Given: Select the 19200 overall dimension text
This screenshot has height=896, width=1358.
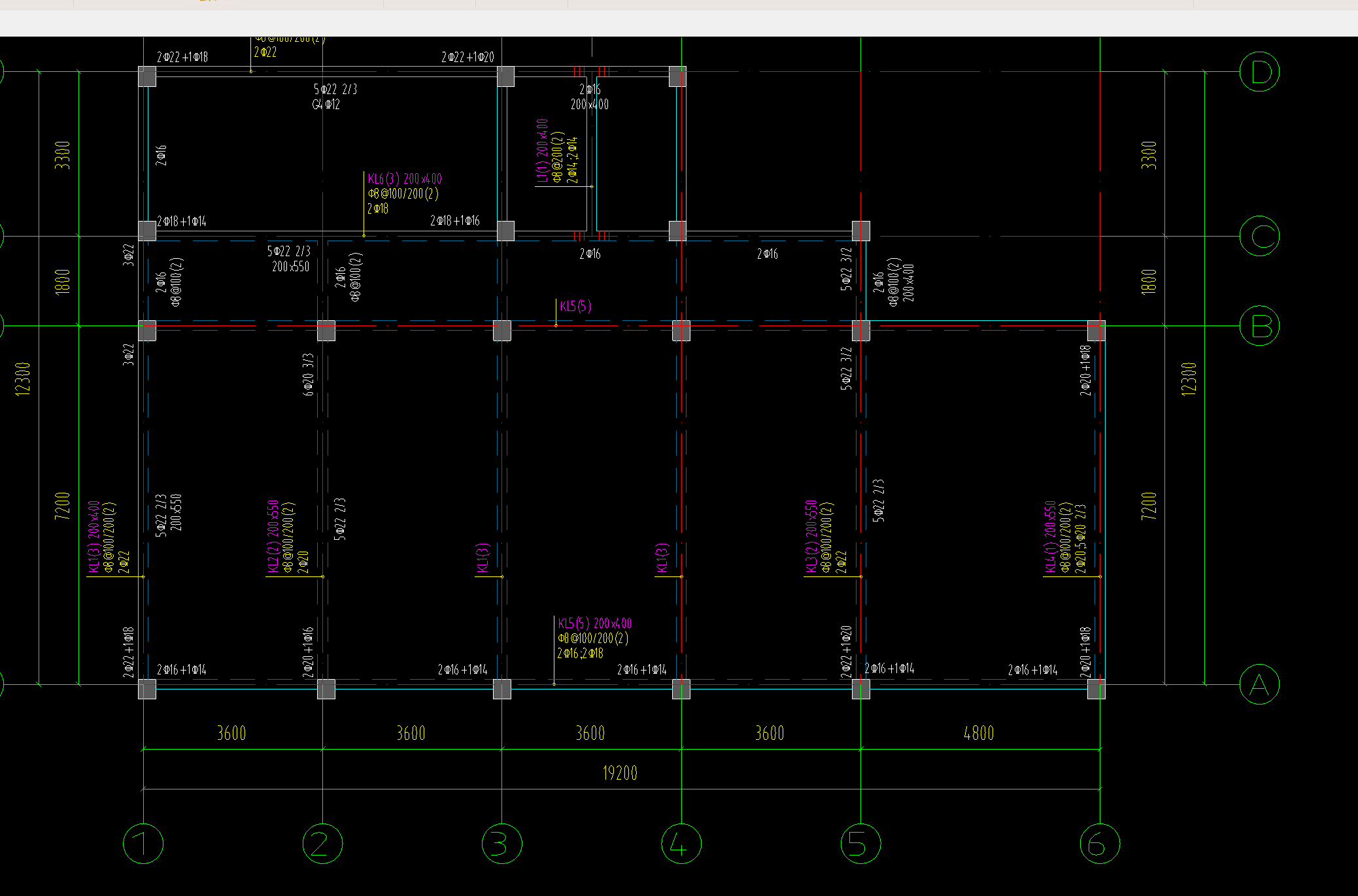Looking at the screenshot, I should (620, 773).
